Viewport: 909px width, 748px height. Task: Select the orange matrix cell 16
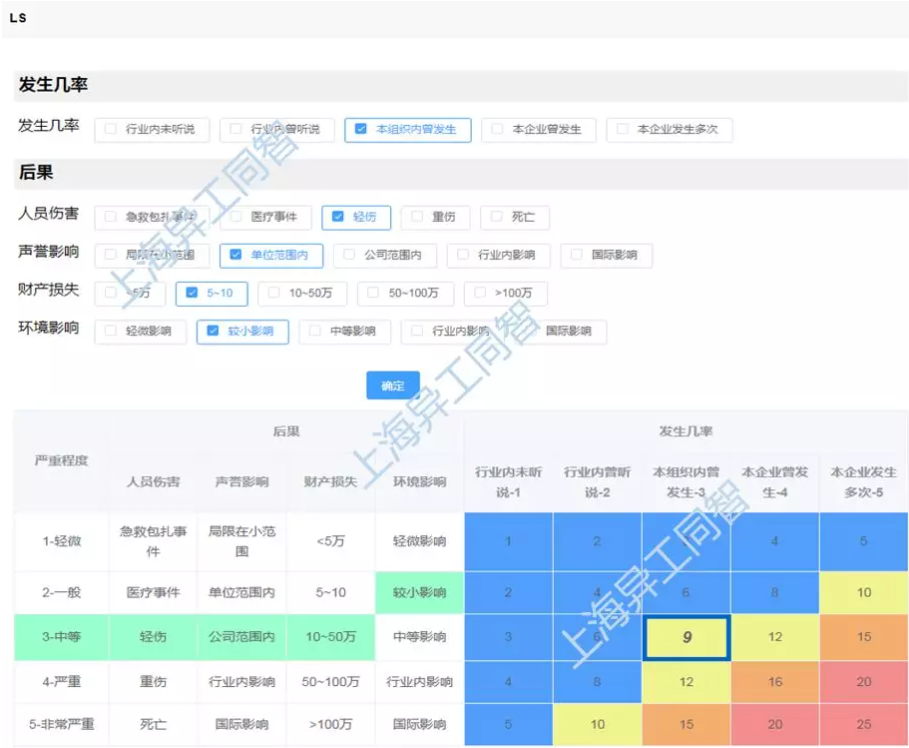pos(774,681)
